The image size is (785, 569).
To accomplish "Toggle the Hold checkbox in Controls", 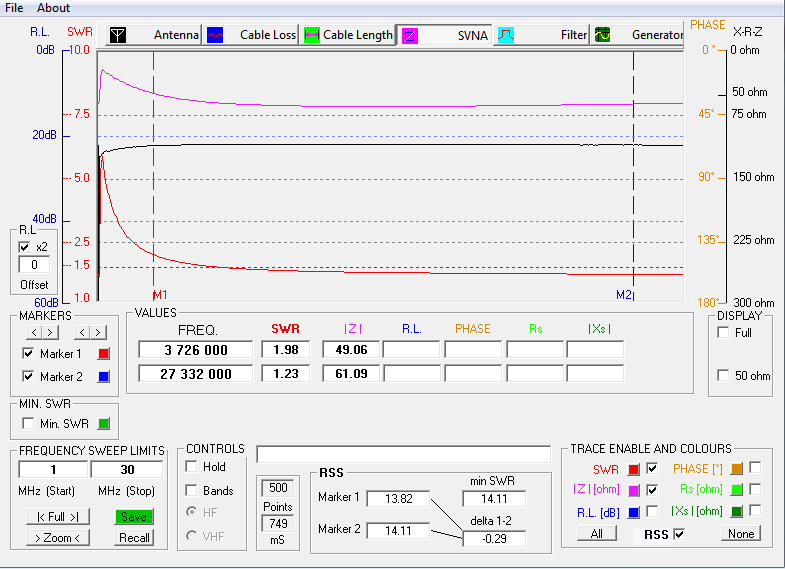I will [191, 467].
